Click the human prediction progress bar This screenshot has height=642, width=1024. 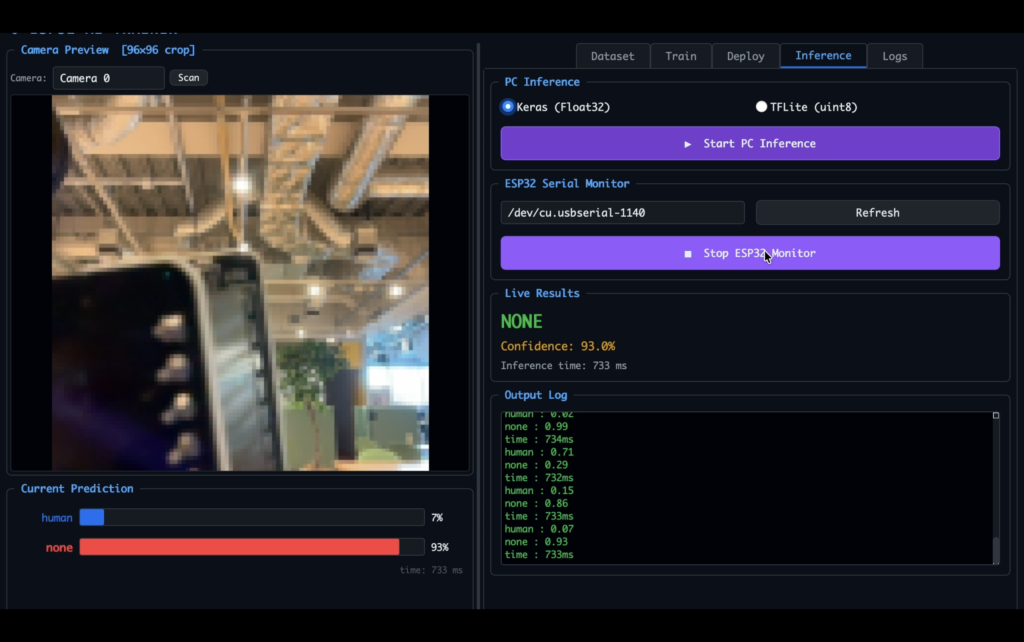(x=251, y=517)
